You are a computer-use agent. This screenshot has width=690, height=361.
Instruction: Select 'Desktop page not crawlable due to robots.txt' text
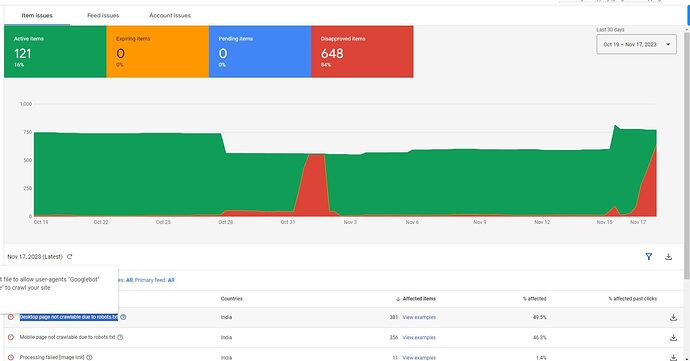coord(69,317)
